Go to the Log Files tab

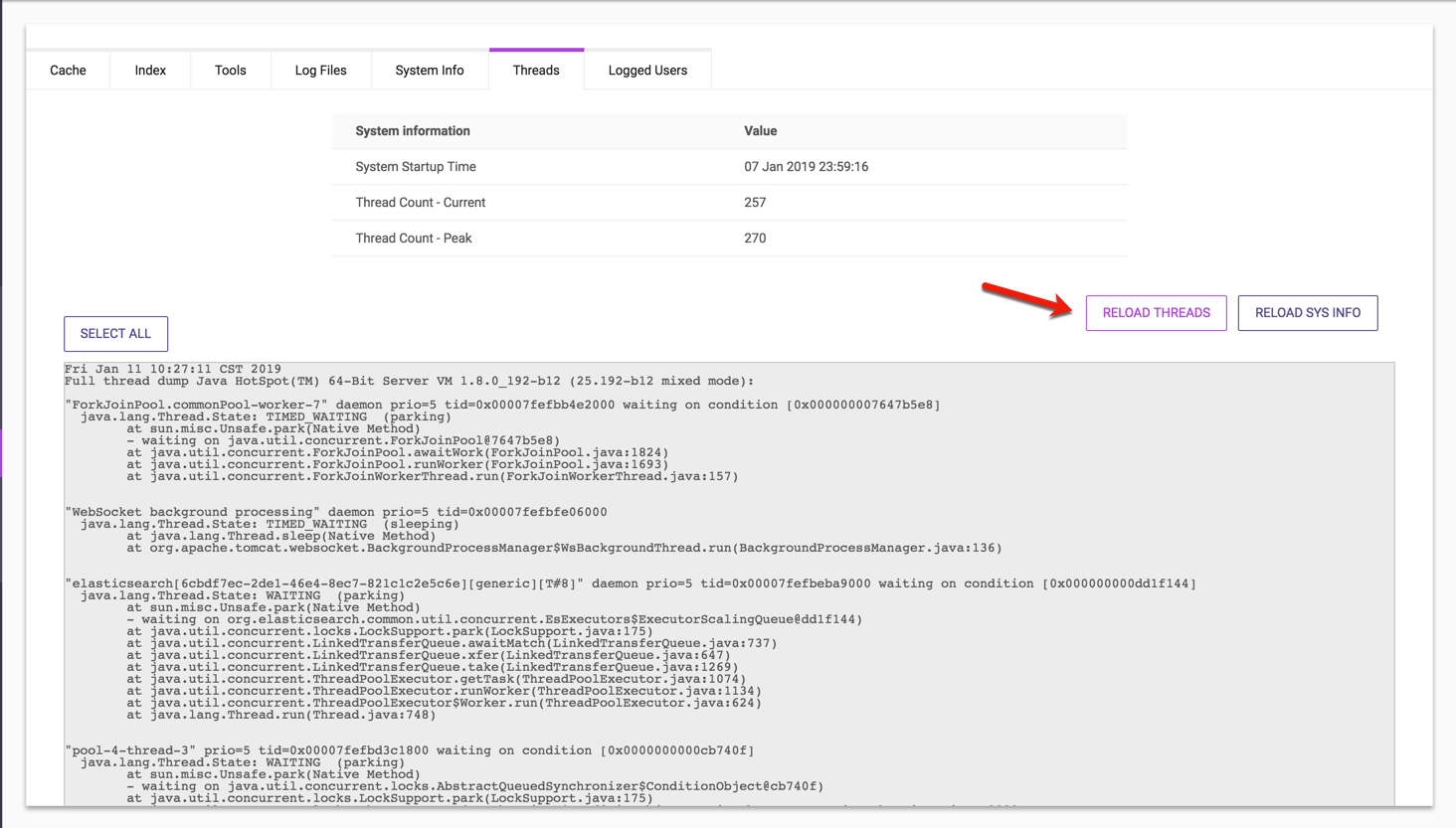tap(320, 71)
